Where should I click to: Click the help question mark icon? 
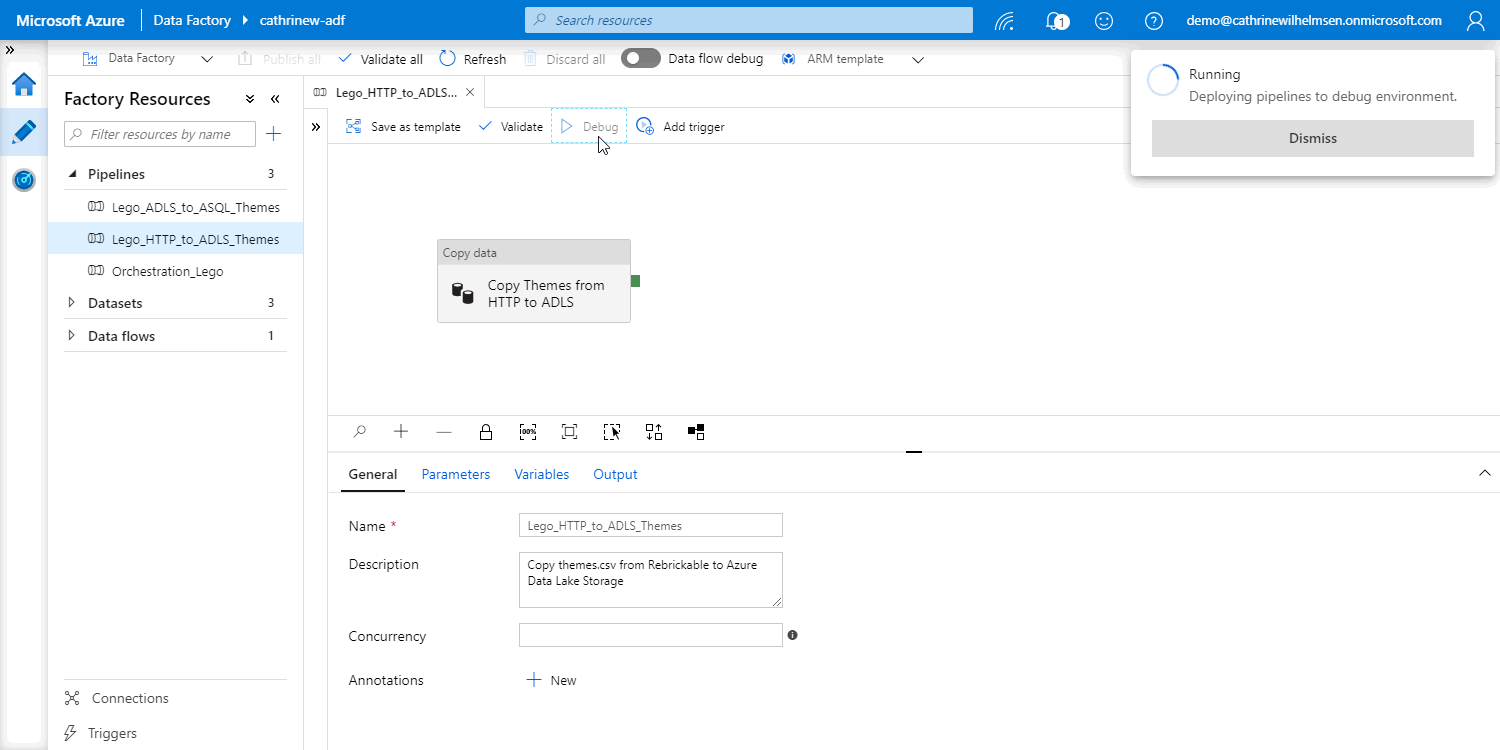coord(1153,20)
